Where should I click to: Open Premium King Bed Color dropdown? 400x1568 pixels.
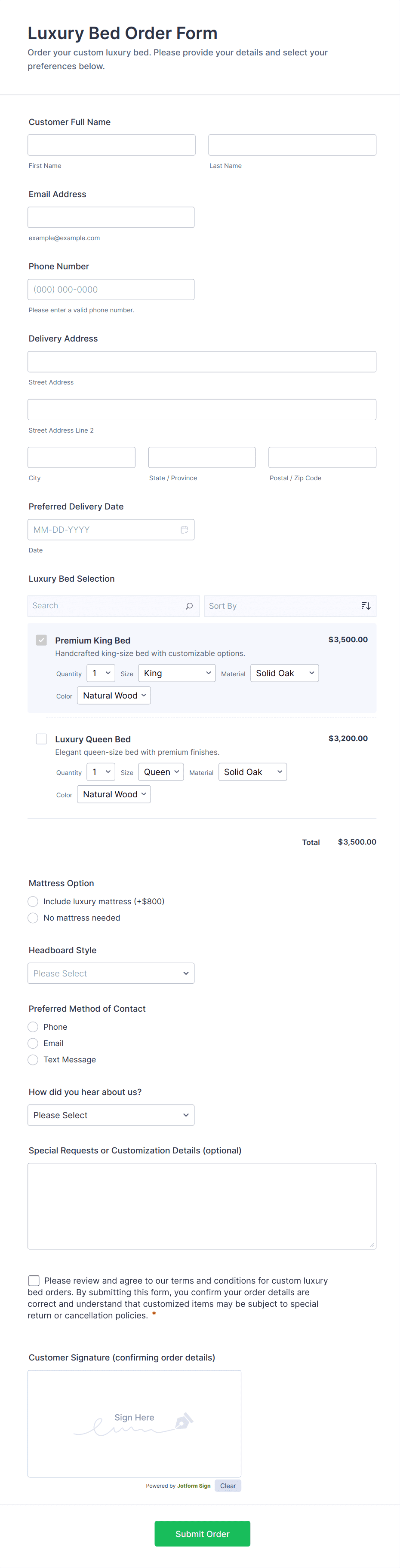point(114,696)
